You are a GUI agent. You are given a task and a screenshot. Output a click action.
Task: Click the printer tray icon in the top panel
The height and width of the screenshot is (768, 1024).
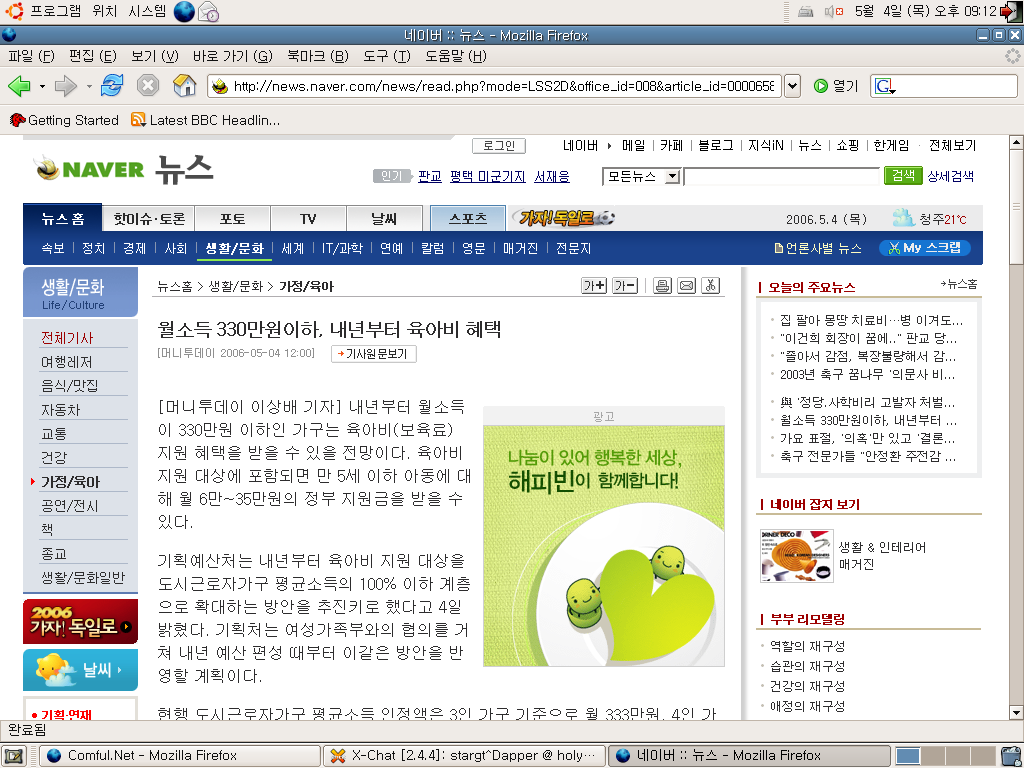click(806, 11)
